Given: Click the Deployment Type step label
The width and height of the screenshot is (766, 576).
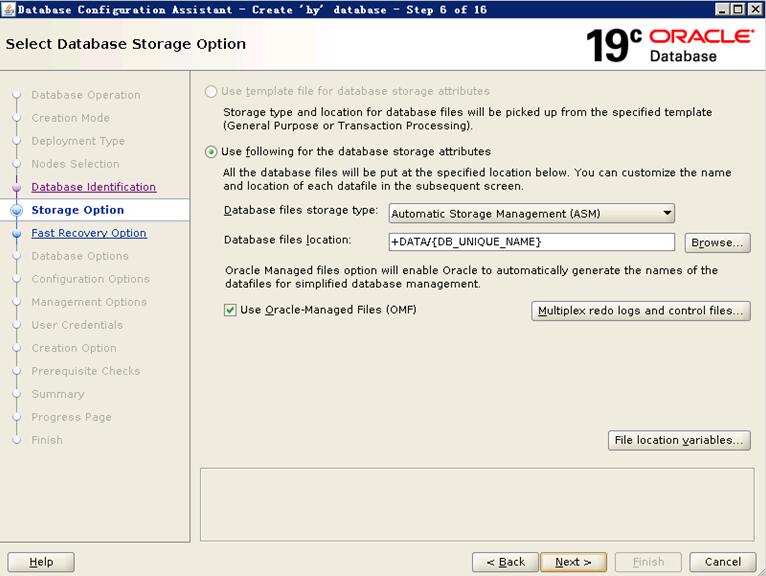Looking at the screenshot, I should [x=78, y=141].
